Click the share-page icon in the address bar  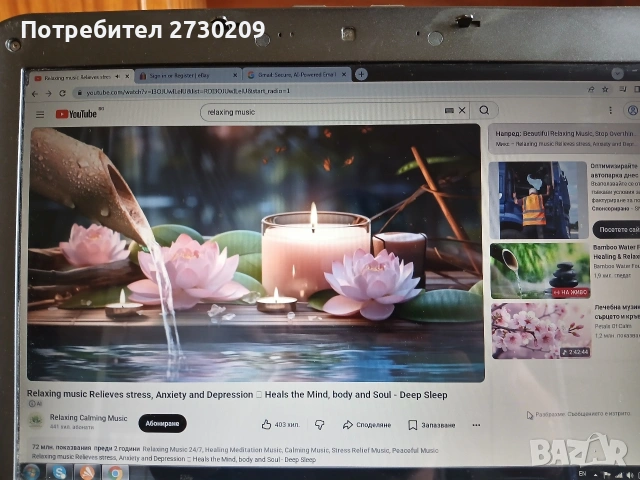coord(591,89)
